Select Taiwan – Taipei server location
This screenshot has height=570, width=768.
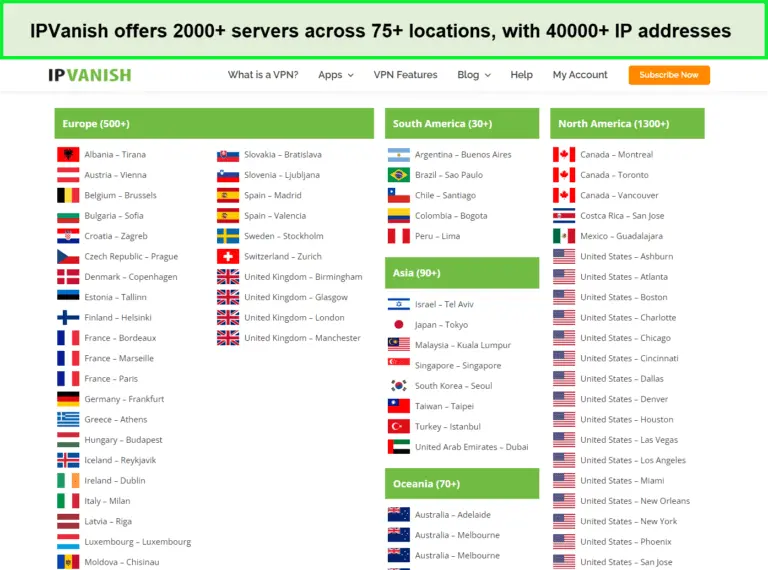click(x=444, y=406)
